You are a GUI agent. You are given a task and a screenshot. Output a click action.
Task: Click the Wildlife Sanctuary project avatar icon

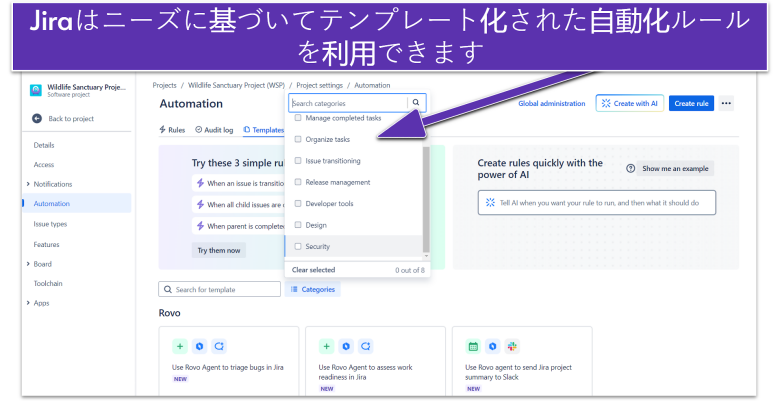(x=36, y=90)
